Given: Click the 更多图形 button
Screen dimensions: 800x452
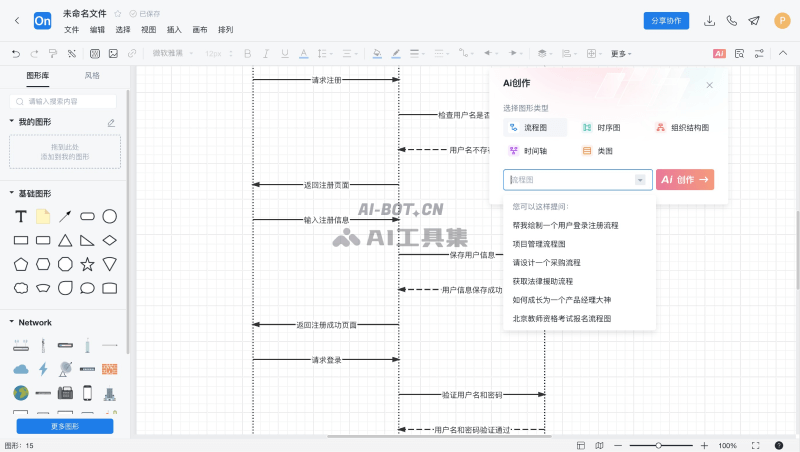Looking at the screenshot, I should point(64,426).
